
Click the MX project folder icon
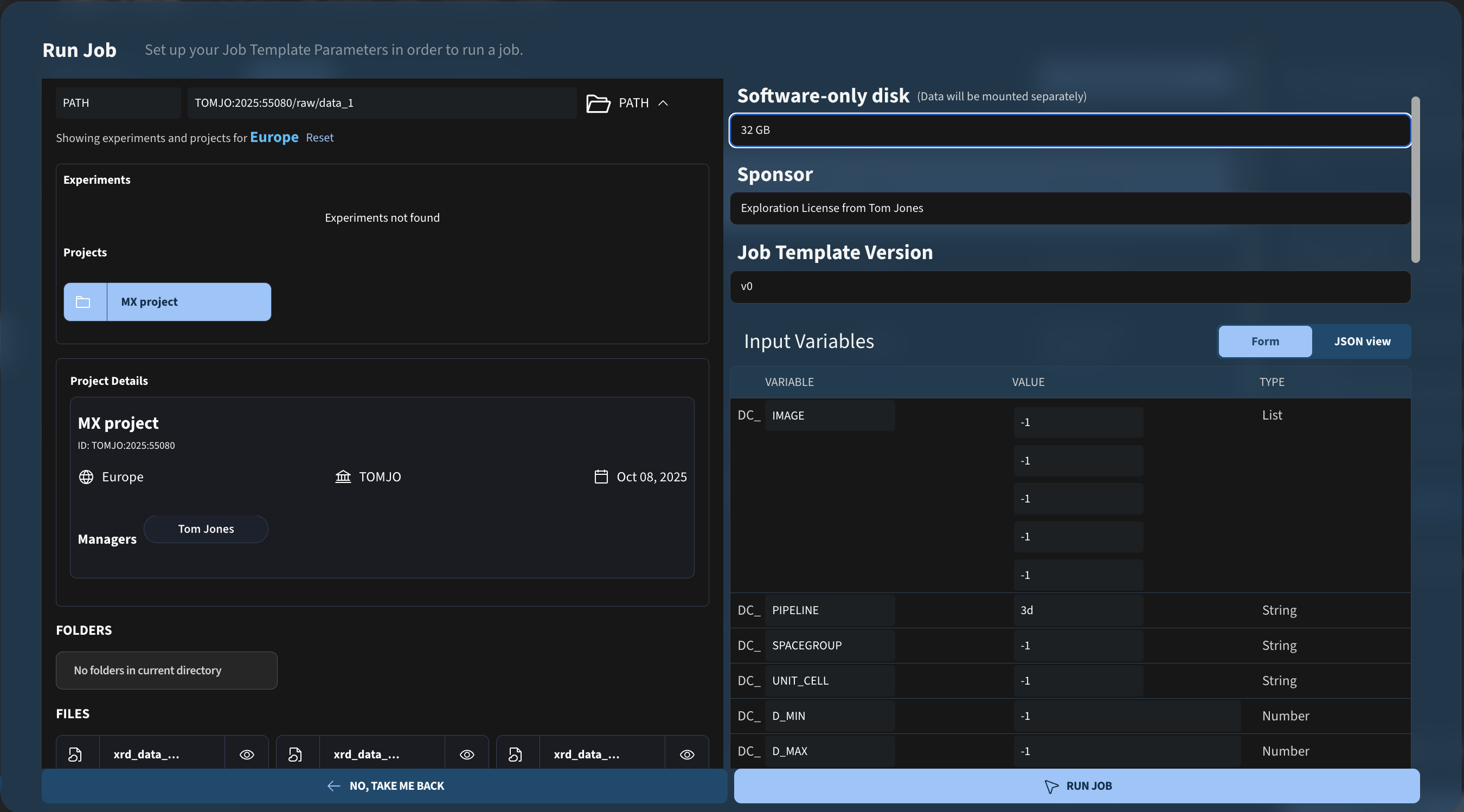coord(84,302)
